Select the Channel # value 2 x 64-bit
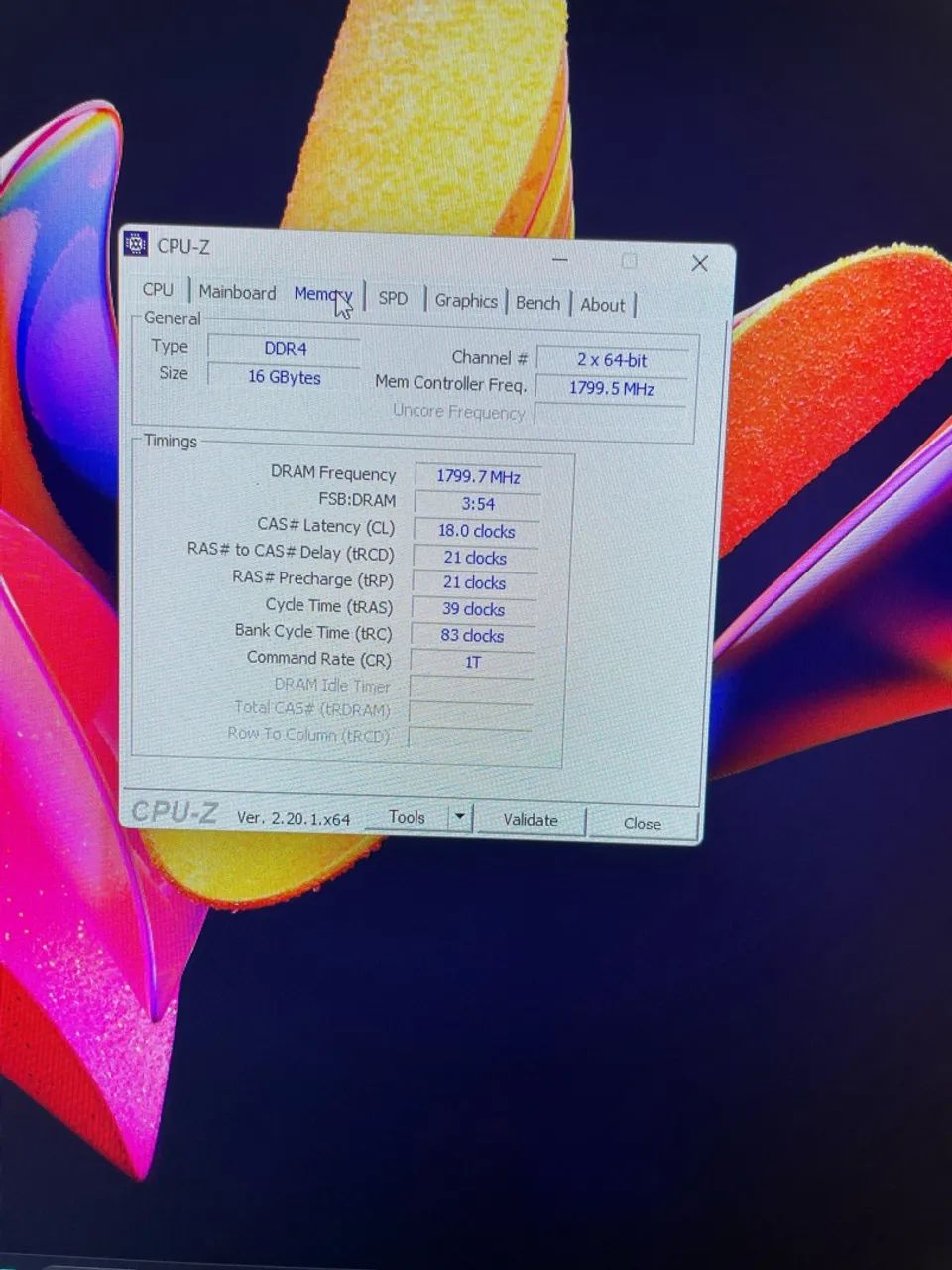 [x=612, y=360]
